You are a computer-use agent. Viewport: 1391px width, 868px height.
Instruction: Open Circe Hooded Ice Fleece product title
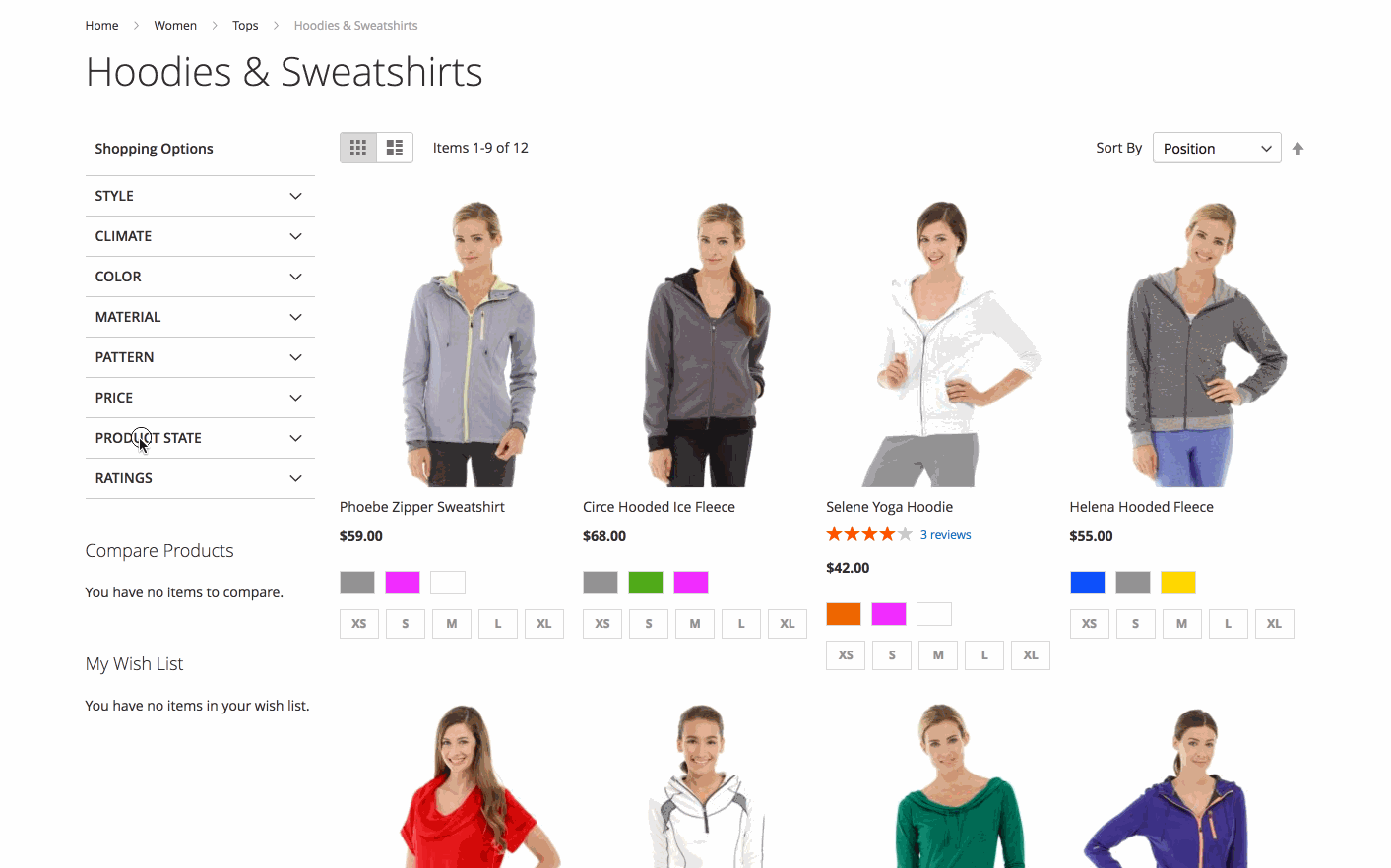(x=659, y=507)
